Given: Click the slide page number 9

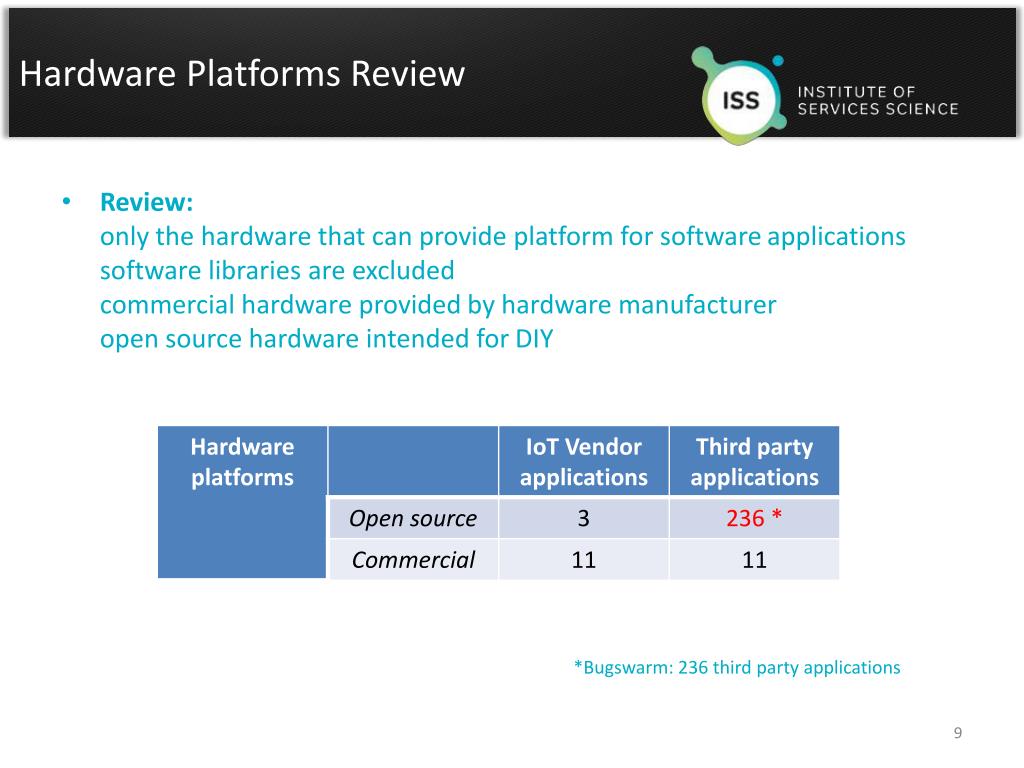Looking at the screenshot, I should (x=957, y=733).
